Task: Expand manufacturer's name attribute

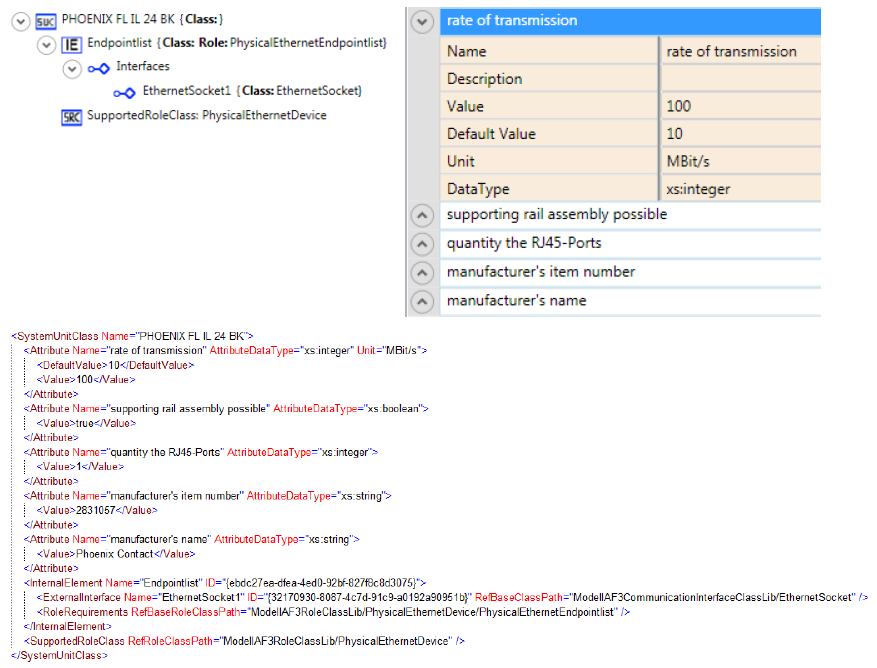Action: [423, 301]
